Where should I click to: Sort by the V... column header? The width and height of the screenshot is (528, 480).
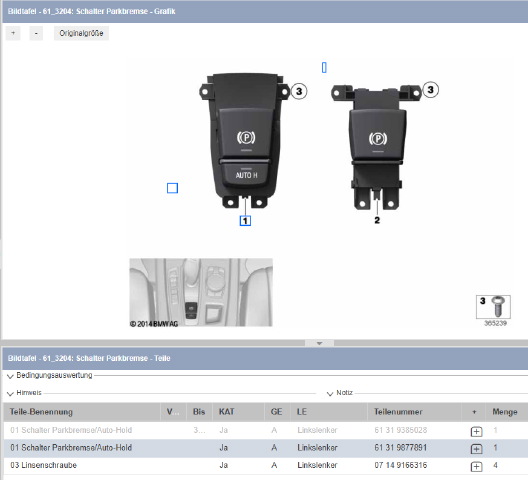point(173,412)
